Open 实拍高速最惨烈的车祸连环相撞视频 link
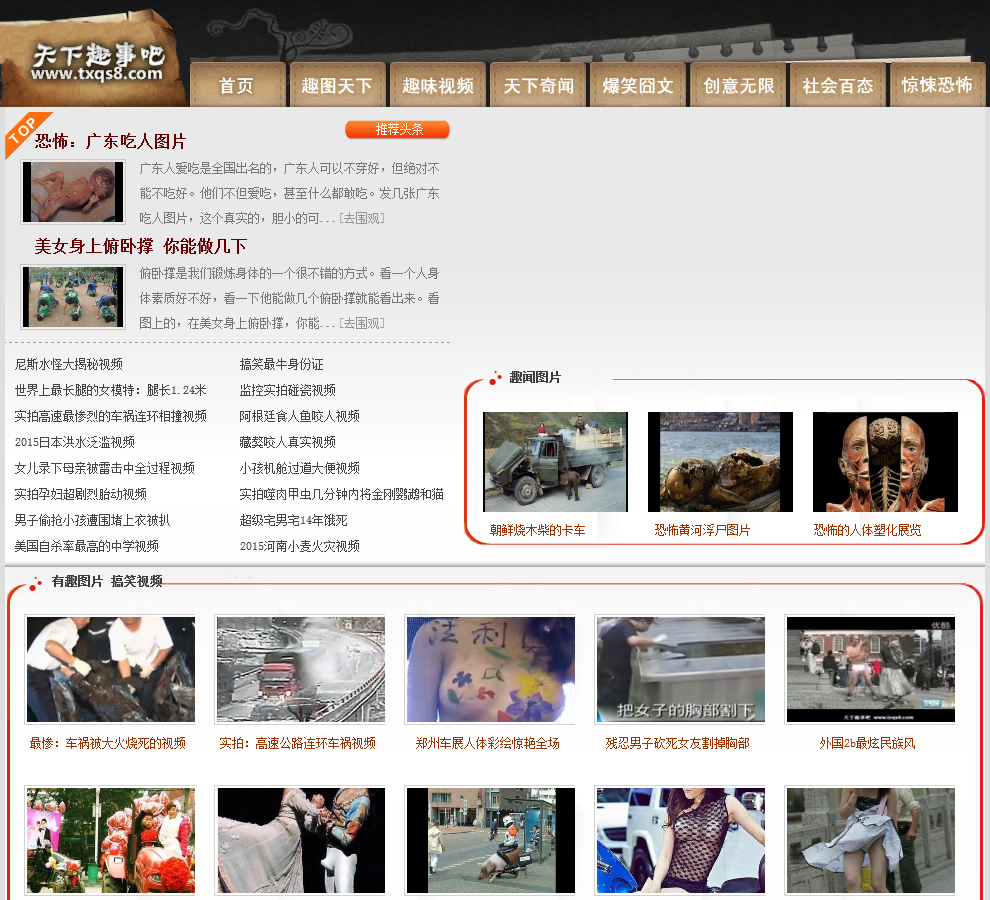990x900 pixels. click(x=110, y=416)
